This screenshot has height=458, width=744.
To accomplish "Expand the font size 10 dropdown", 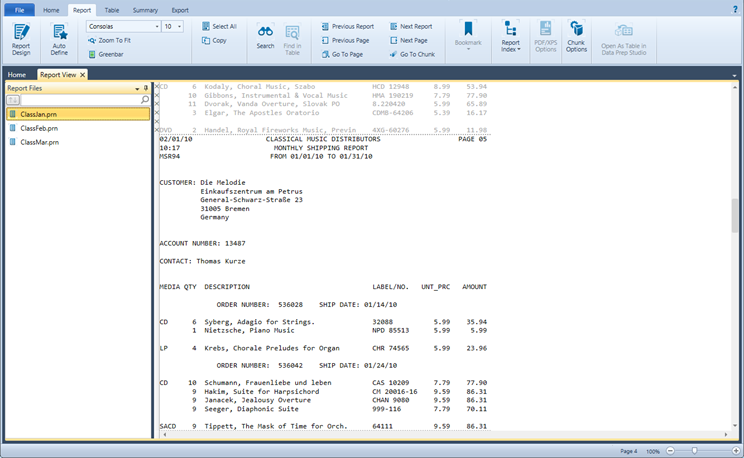I will (x=179, y=26).
